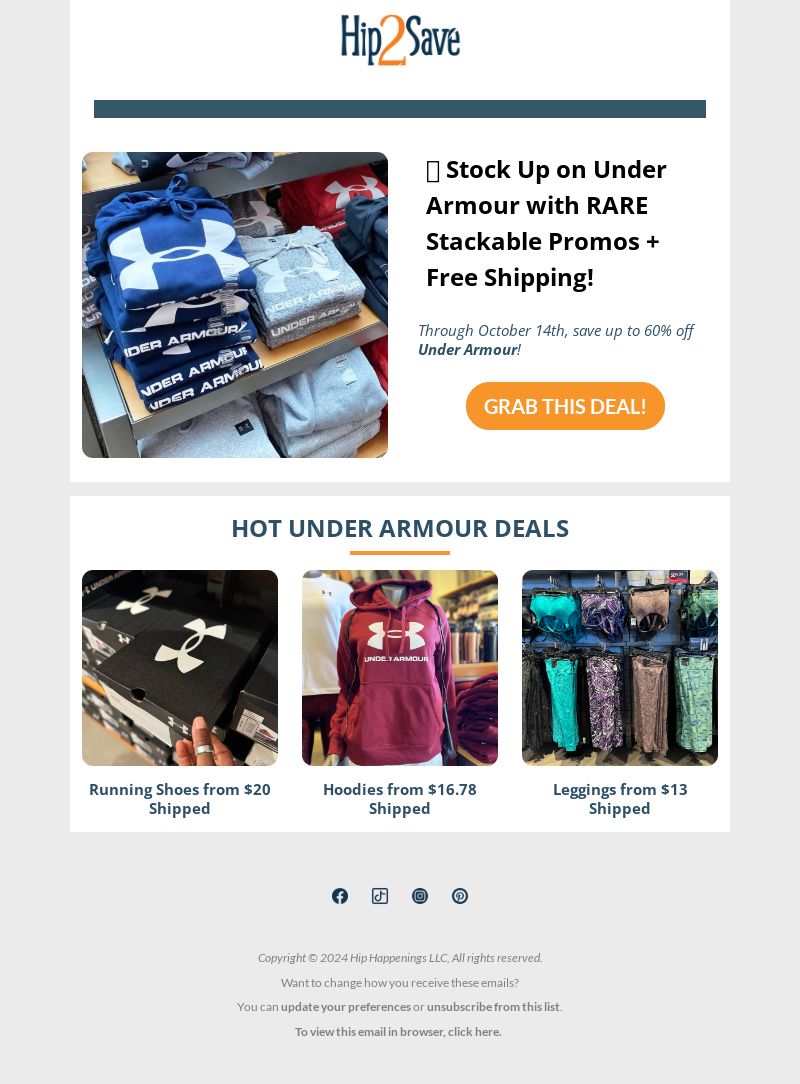The height and width of the screenshot is (1084, 800).
Task: Click update your preferences link
Action: pyautogui.click(x=346, y=1007)
